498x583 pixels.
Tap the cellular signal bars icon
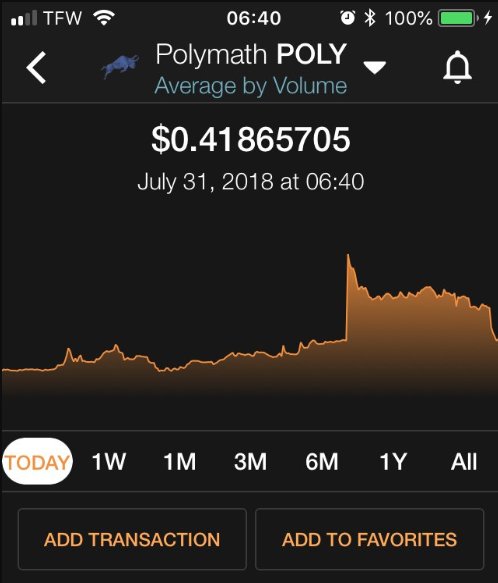click(x=24, y=18)
